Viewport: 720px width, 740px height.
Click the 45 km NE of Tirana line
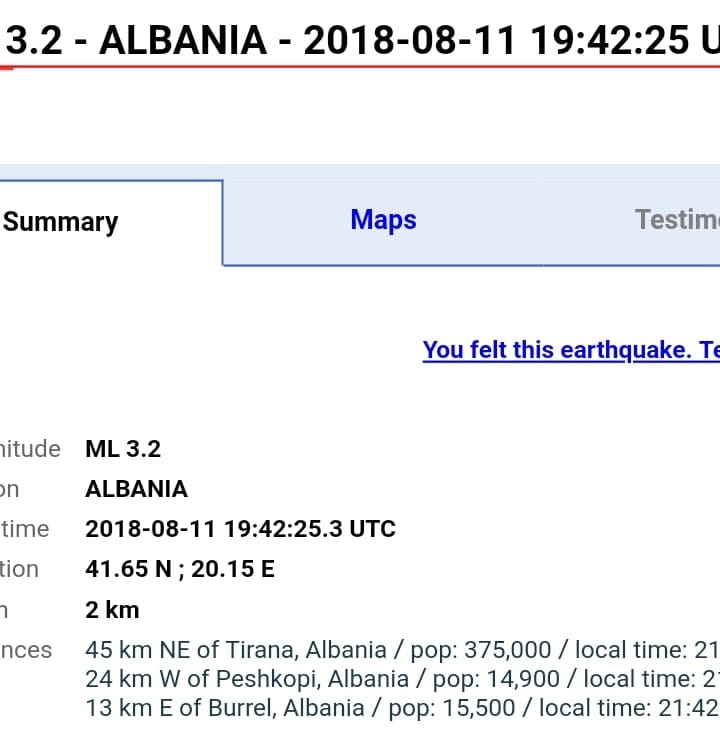tap(400, 650)
